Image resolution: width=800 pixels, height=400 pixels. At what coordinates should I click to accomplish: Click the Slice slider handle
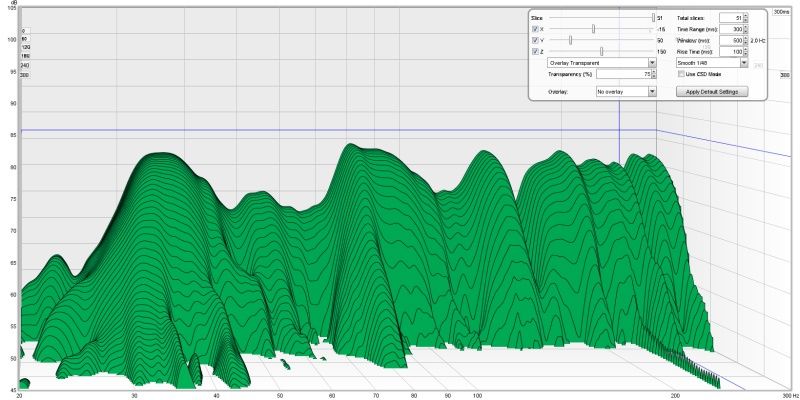pyautogui.click(x=652, y=18)
